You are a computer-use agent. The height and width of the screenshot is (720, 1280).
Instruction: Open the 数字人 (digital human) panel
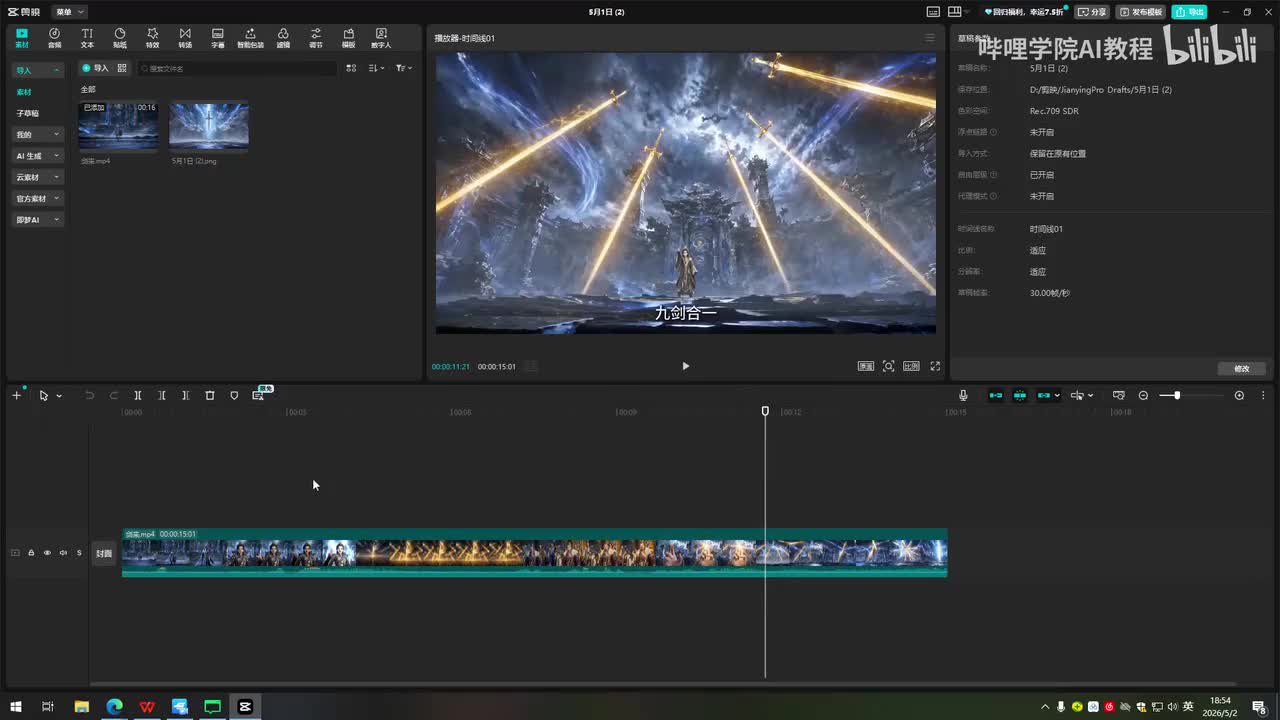point(381,38)
